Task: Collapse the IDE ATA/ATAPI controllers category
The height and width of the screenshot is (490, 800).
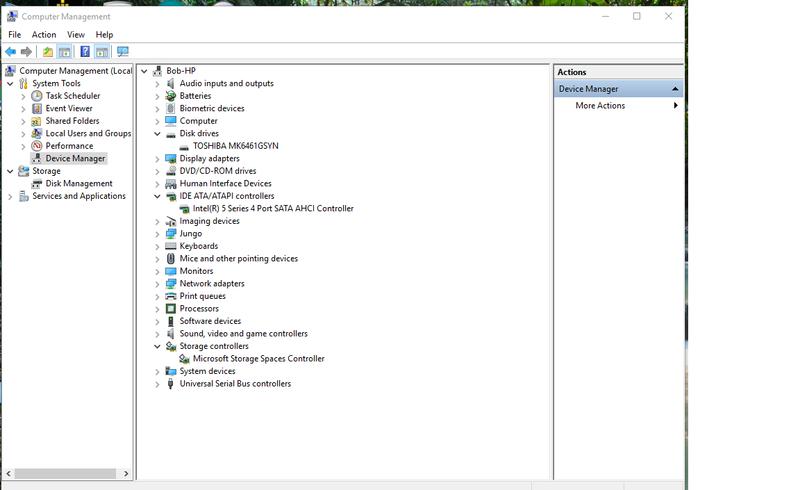Action: (x=157, y=196)
